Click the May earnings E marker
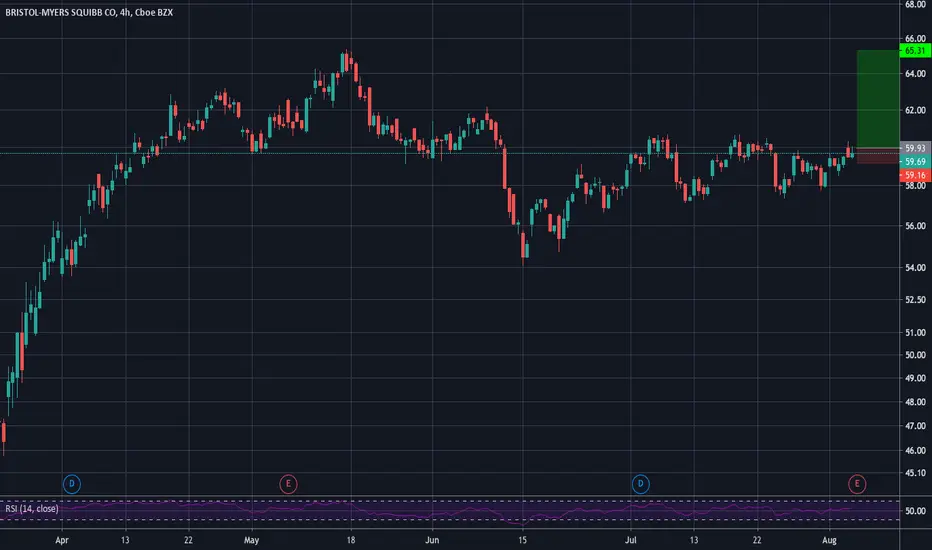932x550 pixels. [x=288, y=484]
